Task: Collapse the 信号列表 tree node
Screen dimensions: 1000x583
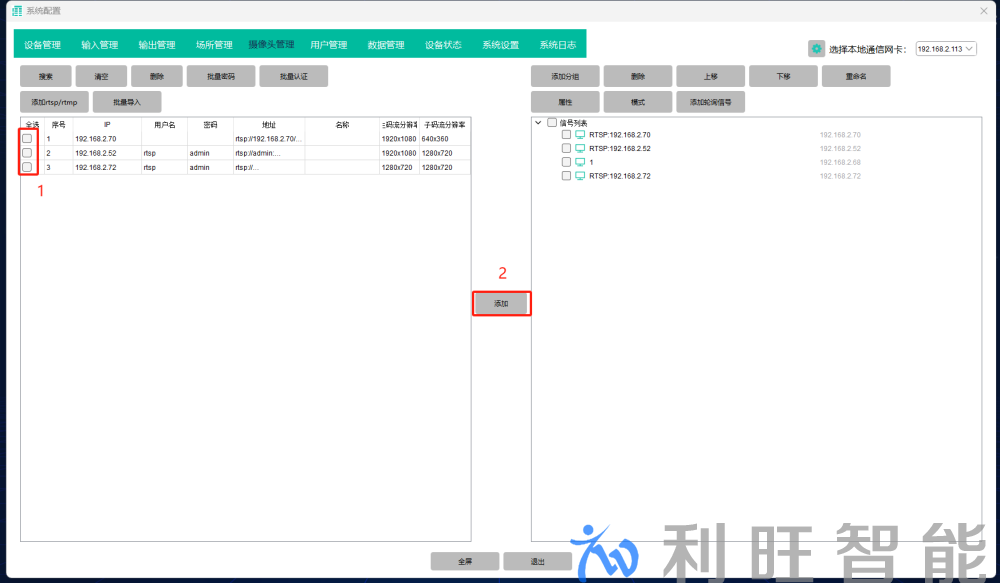Action: pos(538,122)
